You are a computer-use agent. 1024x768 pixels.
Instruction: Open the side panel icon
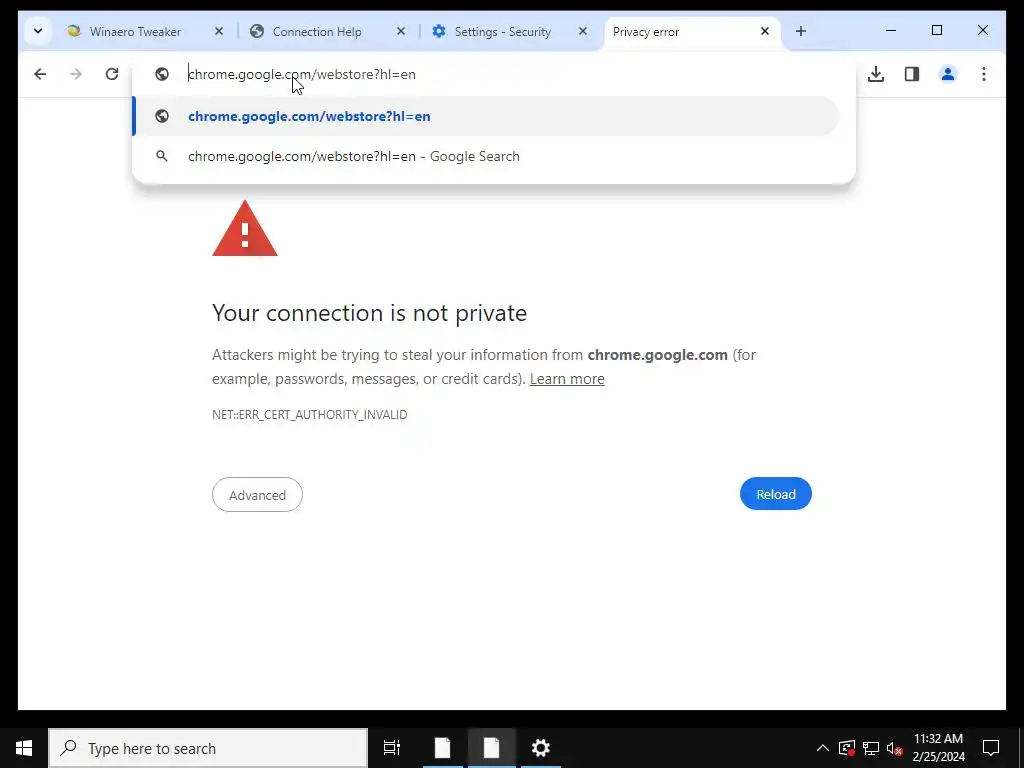[912, 74]
